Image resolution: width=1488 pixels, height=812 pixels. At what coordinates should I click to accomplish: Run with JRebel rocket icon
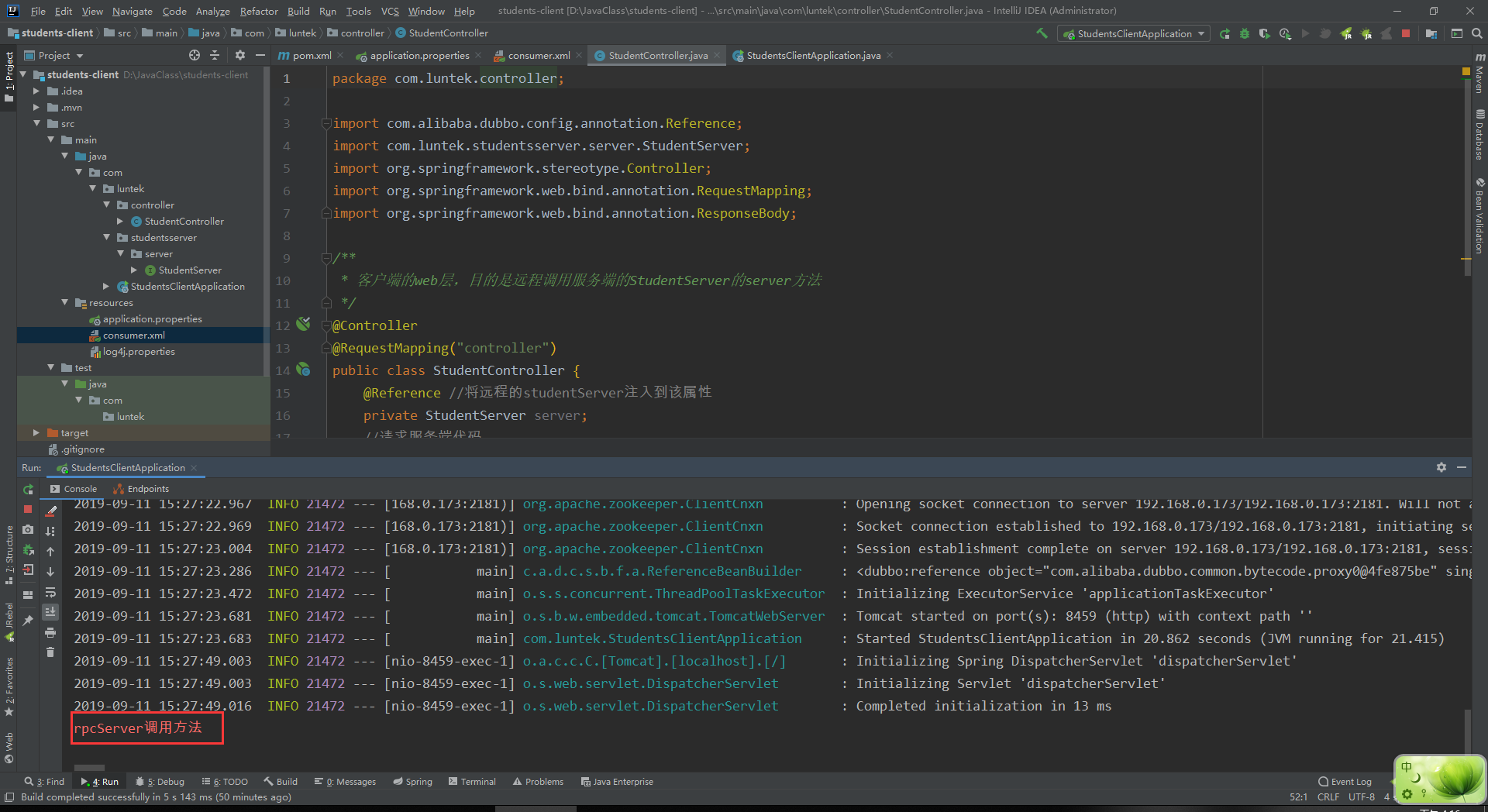tap(1346, 33)
